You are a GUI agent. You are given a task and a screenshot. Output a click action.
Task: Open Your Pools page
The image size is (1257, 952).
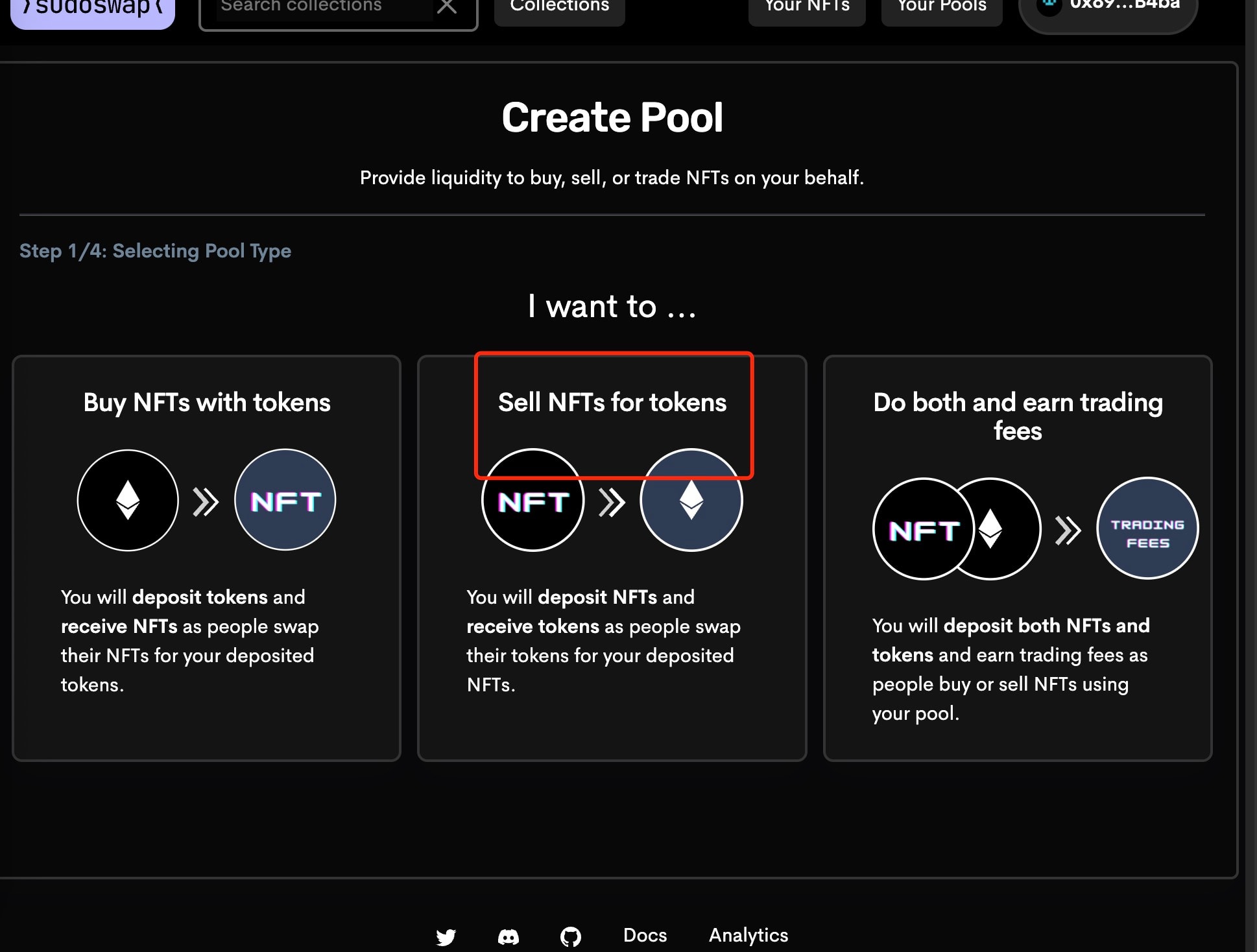[941, 8]
